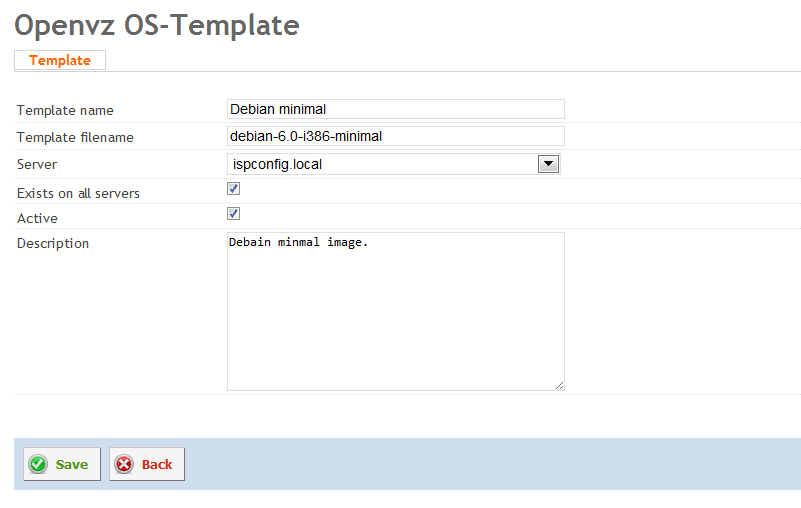Switch to the Template tab

pos(60,60)
